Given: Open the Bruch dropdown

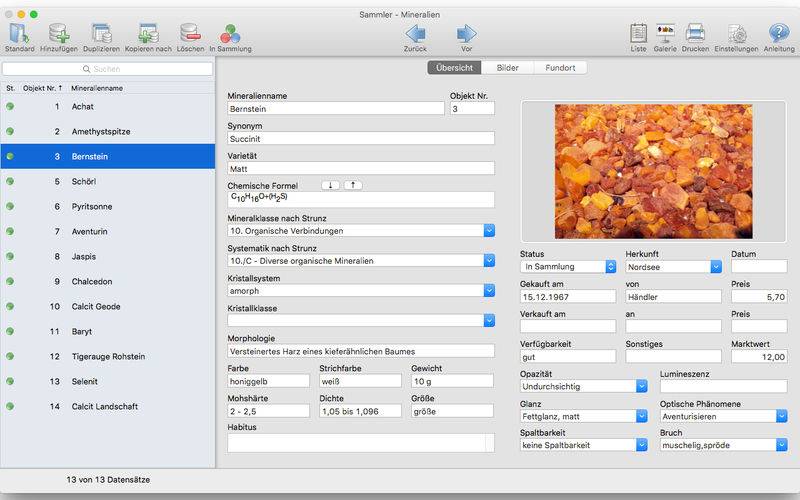Looking at the screenshot, I should 782,445.
